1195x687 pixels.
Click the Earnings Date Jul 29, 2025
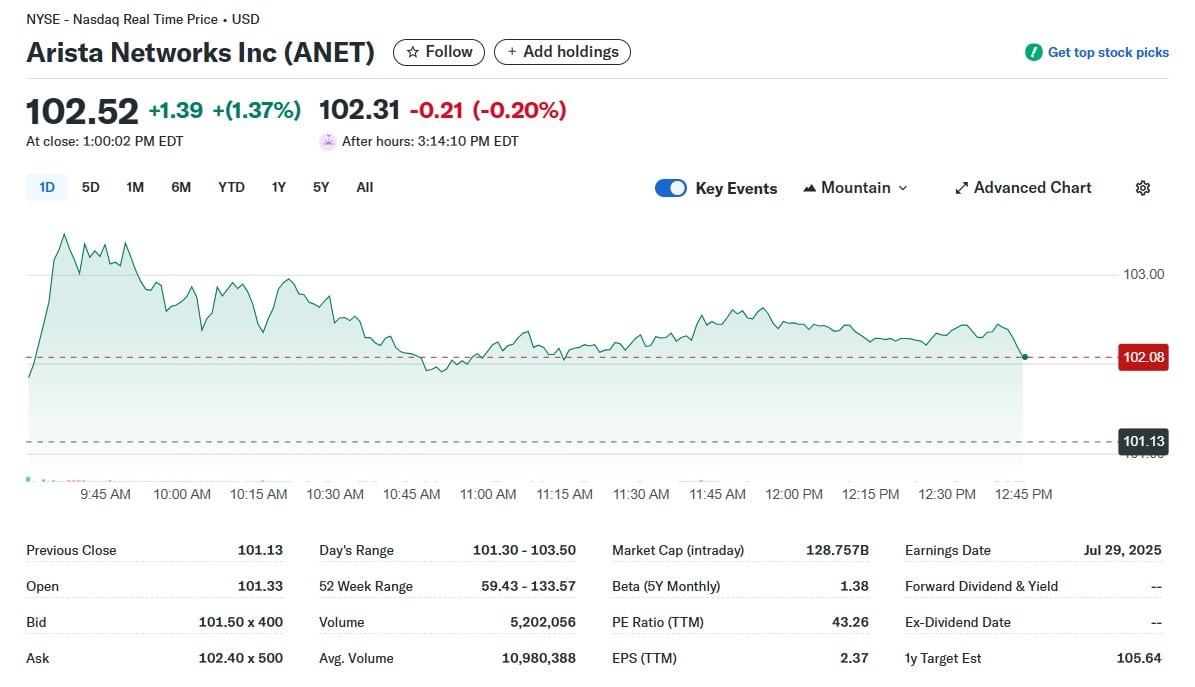tap(1123, 551)
